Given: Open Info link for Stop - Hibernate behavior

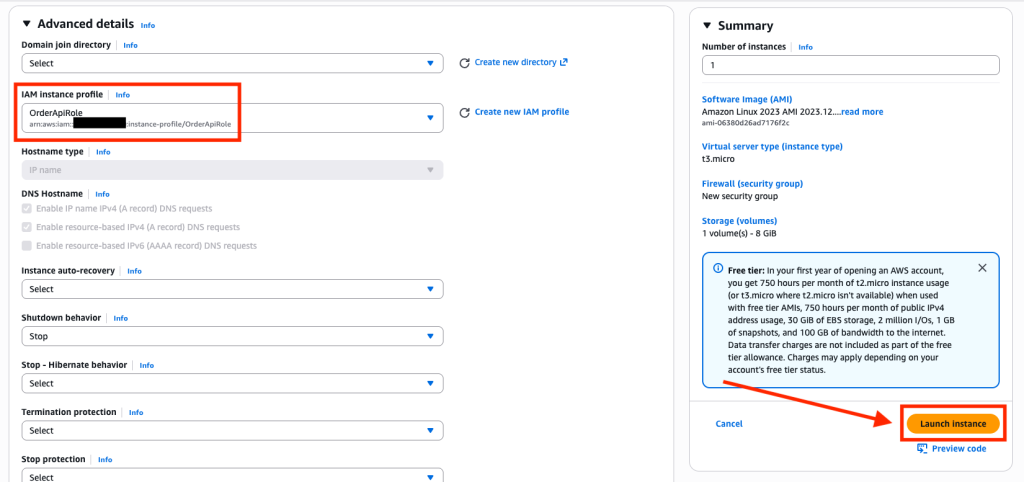Looking at the screenshot, I should click(x=147, y=365).
